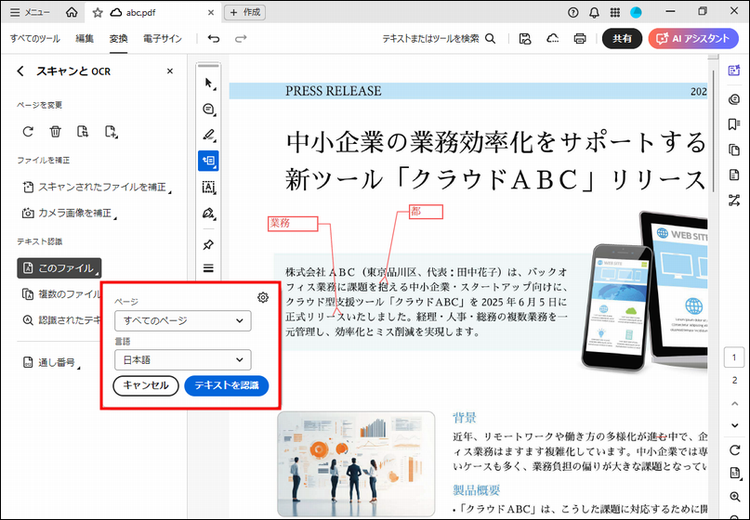This screenshot has height=520, width=750.
Task: Open the ページ dropdown すべてのページ
Action: 183,321
